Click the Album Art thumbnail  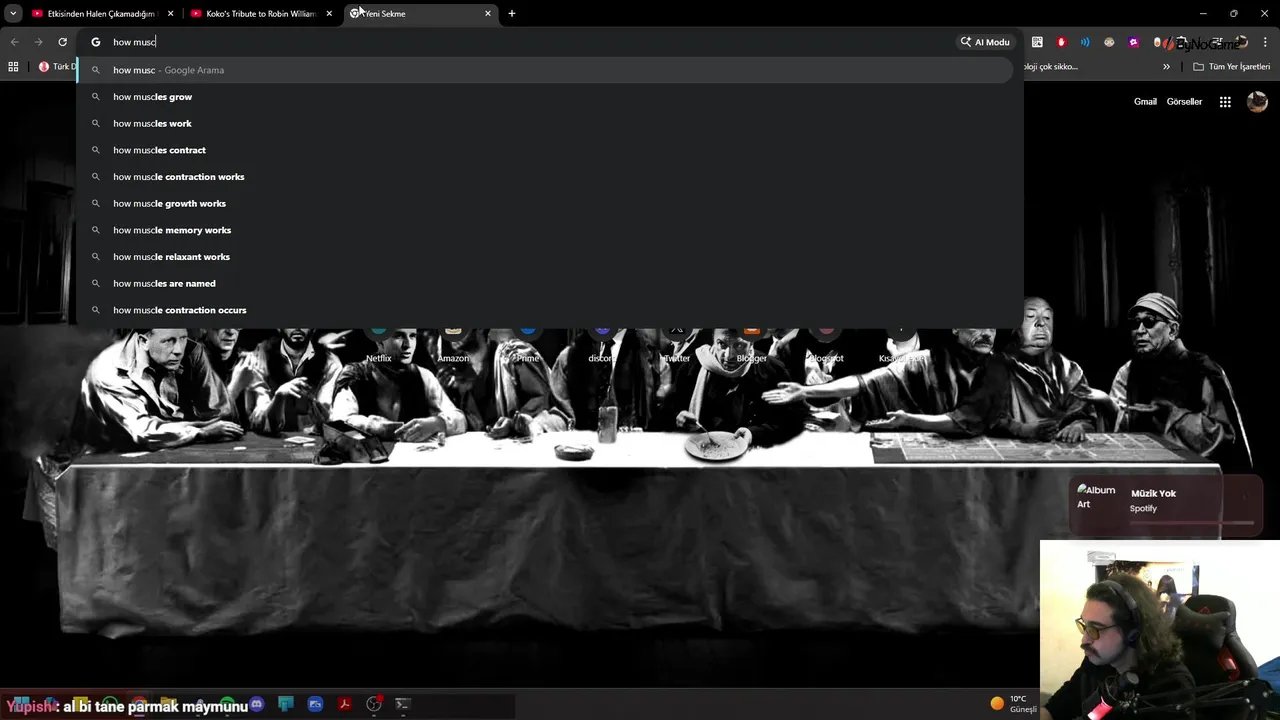[x=1096, y=497]
